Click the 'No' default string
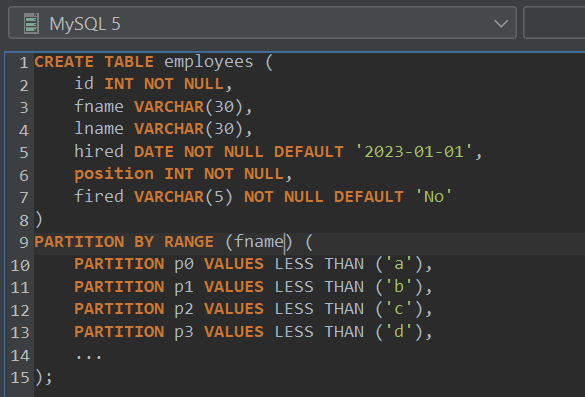Screen dimensions: 585x397 pos(434,197)
